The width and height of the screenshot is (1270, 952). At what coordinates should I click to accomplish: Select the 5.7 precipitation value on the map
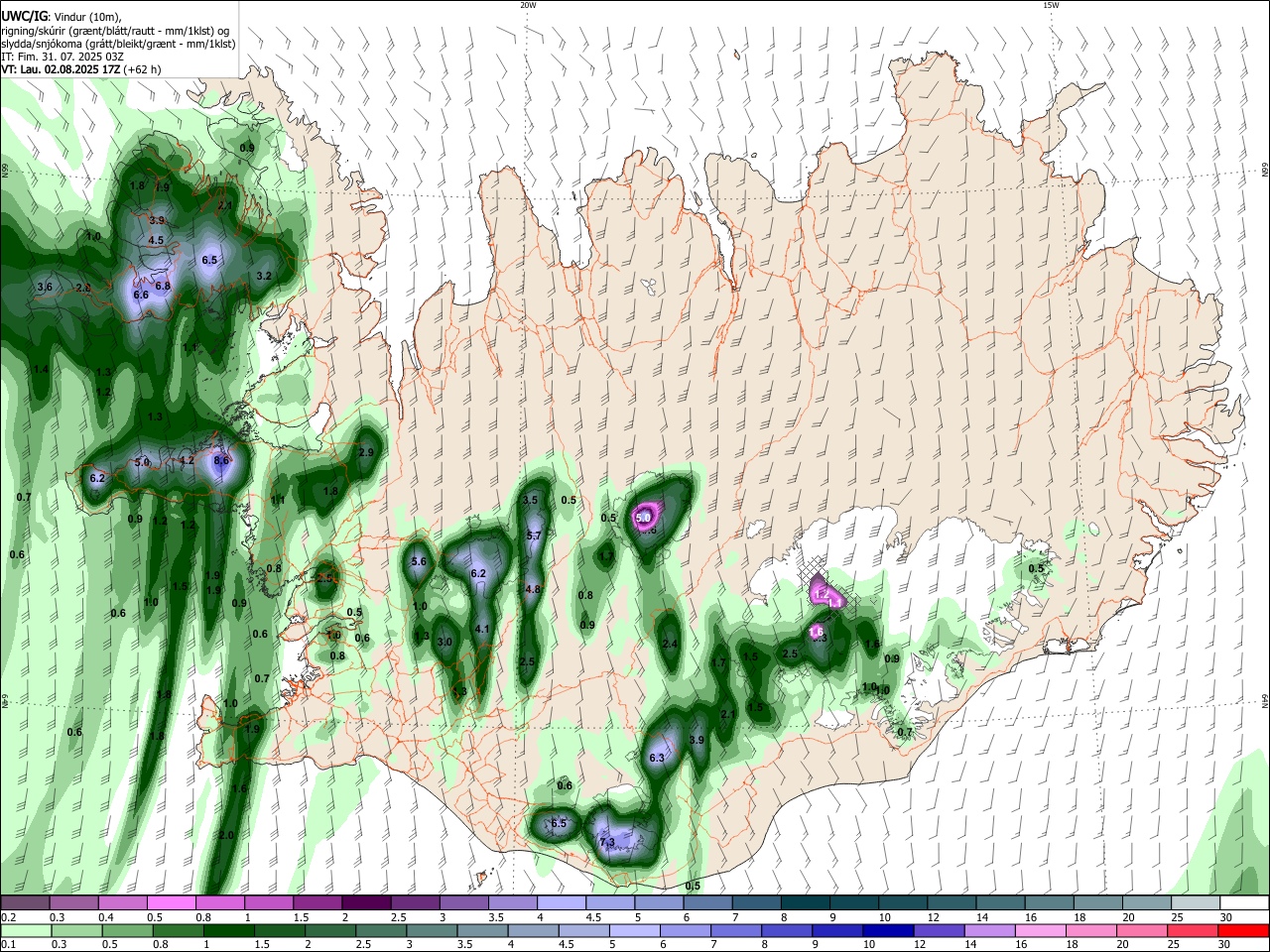pos(534,536)
